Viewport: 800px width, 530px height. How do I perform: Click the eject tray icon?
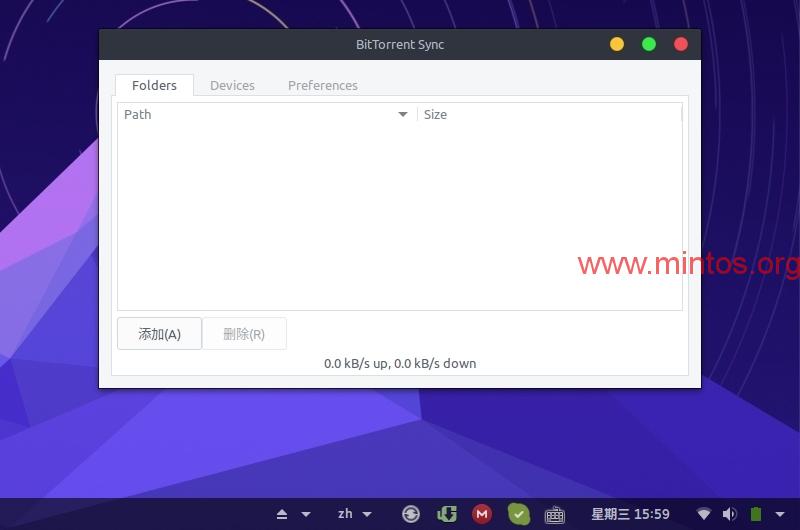[282, 514]
